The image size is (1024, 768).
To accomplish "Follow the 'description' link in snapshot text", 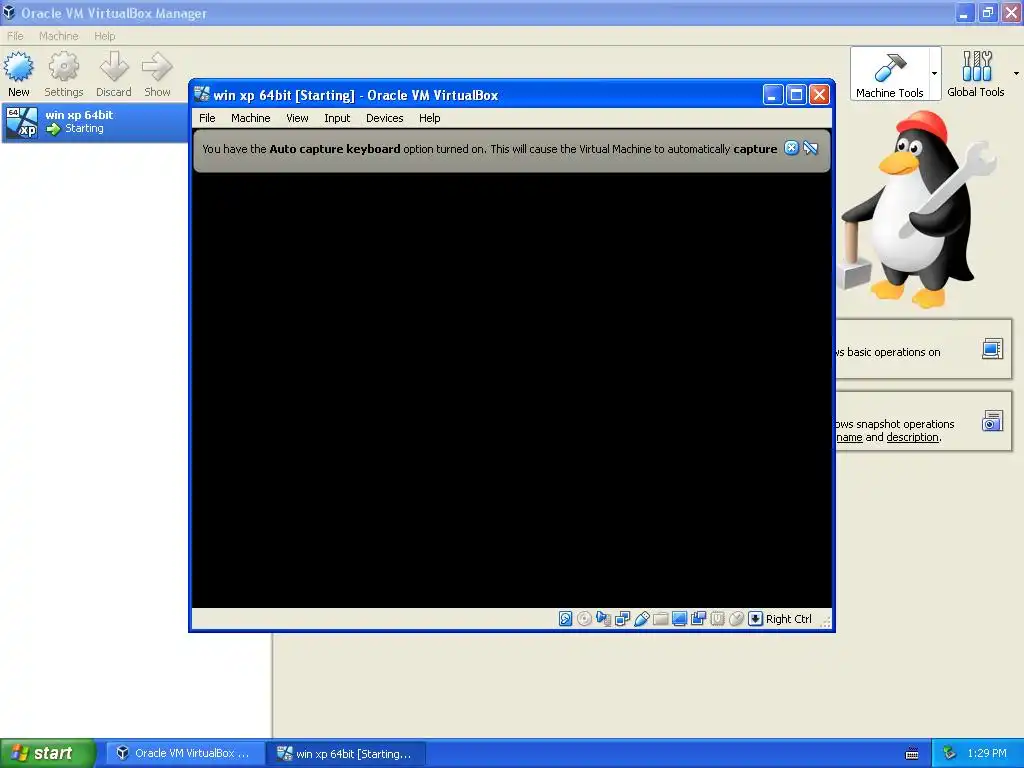I will [x=912, y=437].
